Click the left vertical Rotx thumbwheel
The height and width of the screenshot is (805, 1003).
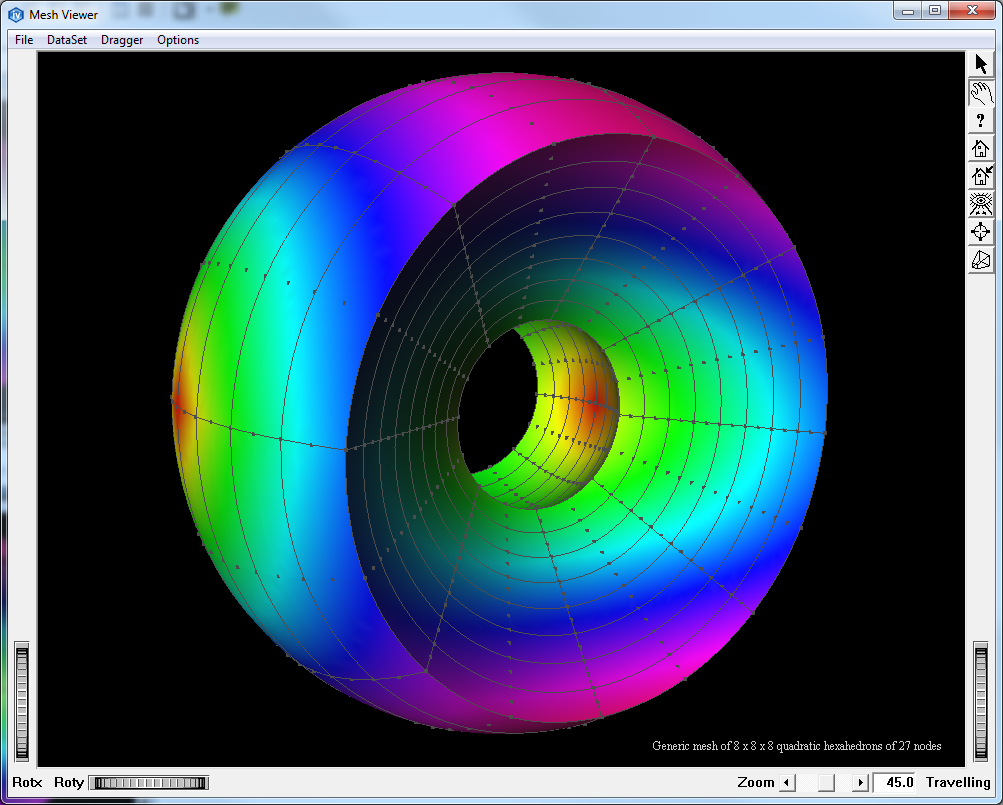(x=22, y=702)
